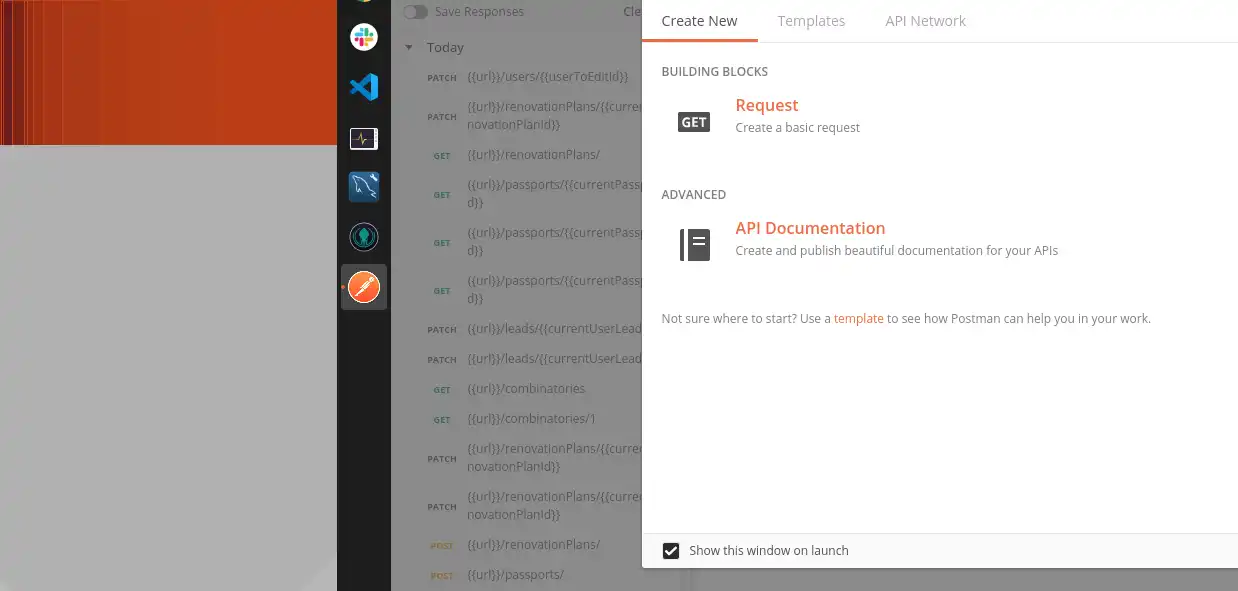Uncheck Show this window on launch
This screenshot has width=1238, height=591.
point(671,550)
